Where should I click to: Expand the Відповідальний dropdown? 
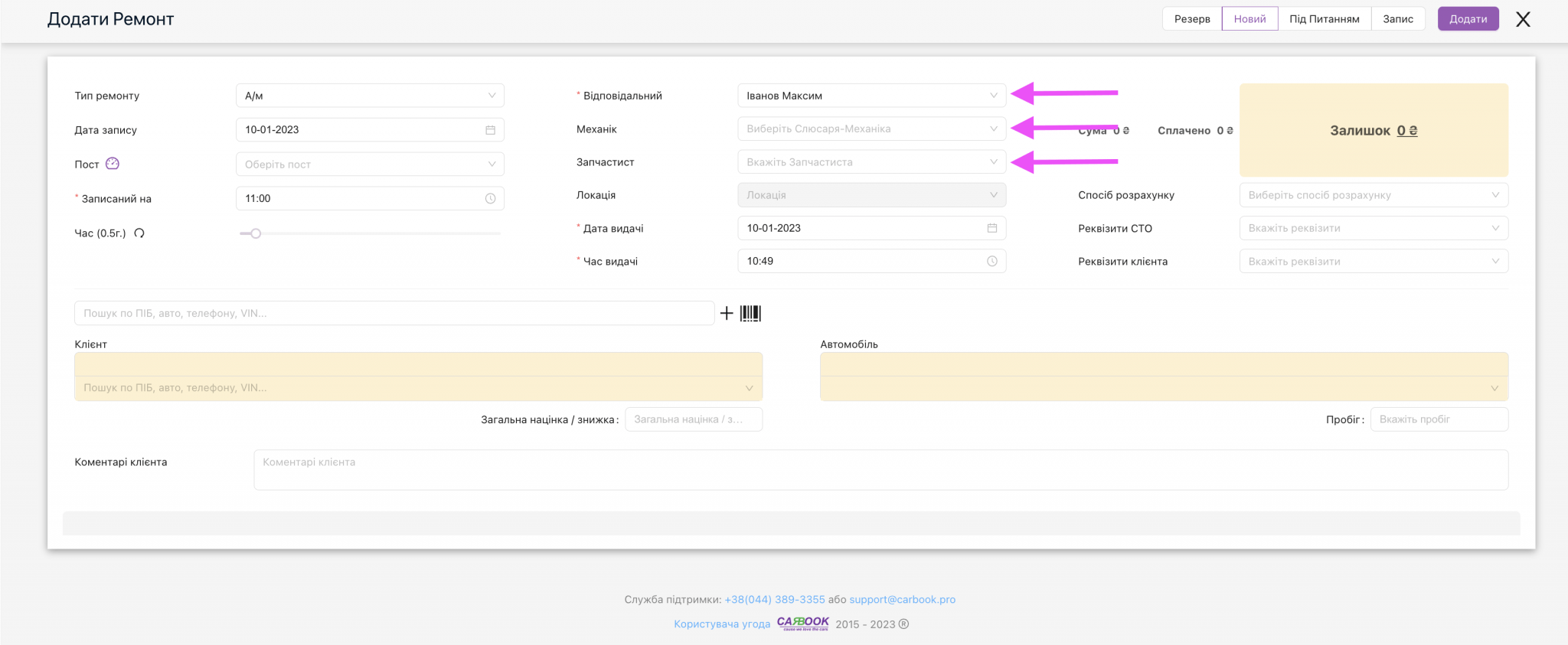coord(871,96)
